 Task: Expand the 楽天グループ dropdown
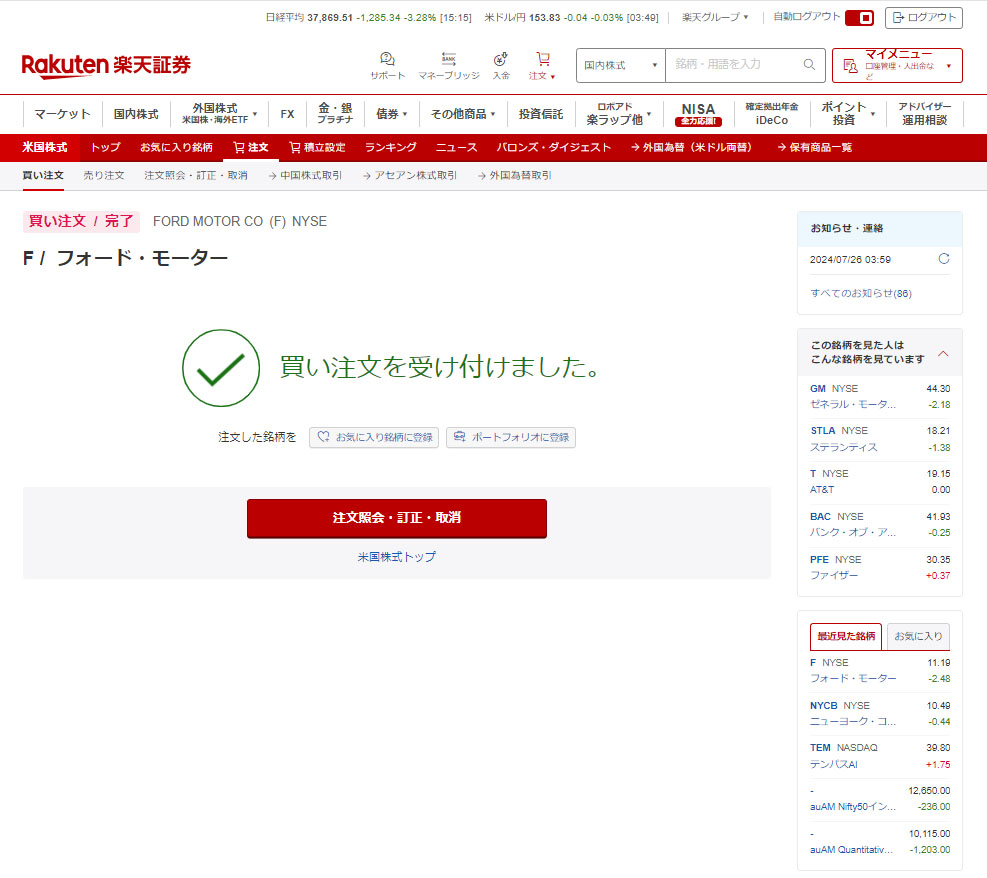[x=715, y=17]
